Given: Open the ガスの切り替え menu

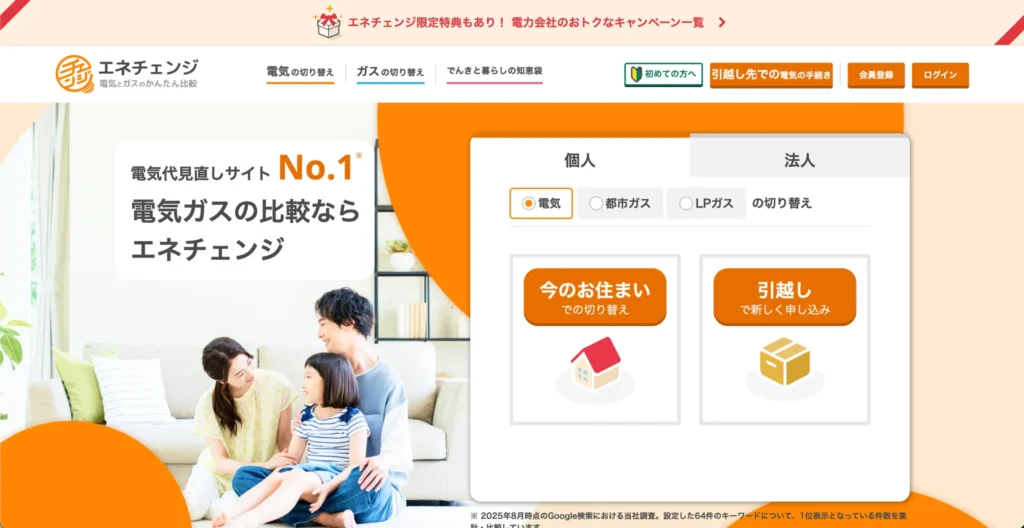Looking at the screenshot, I should point(390,73).
